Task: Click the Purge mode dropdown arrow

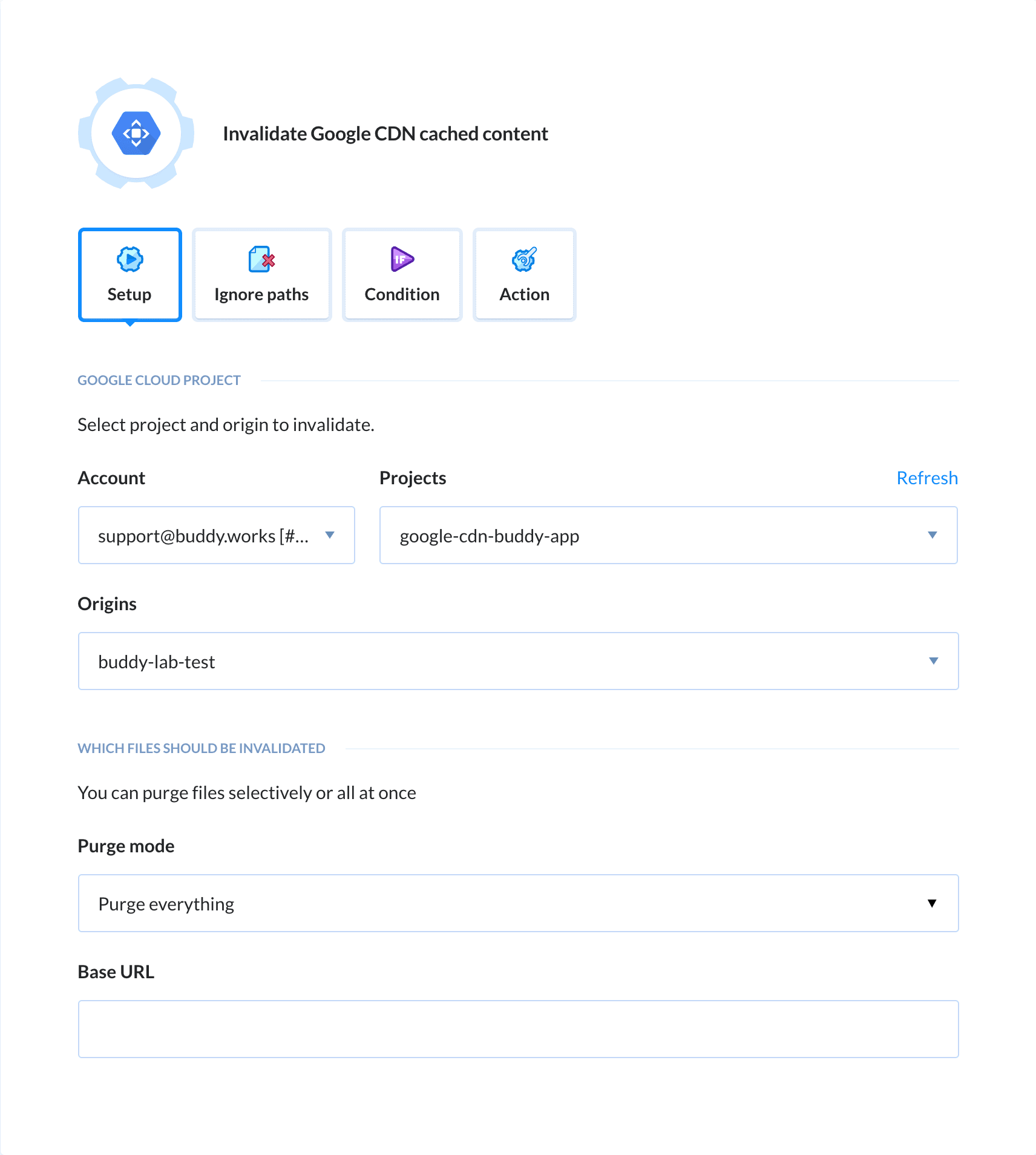Action: [x=933, y=903]
